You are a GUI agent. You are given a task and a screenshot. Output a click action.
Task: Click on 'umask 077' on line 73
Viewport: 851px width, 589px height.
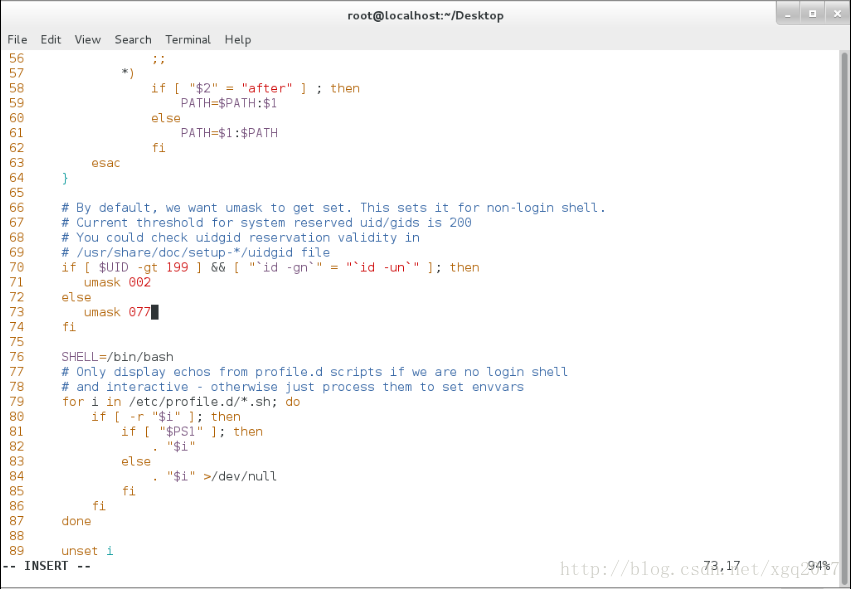point(117,312)
